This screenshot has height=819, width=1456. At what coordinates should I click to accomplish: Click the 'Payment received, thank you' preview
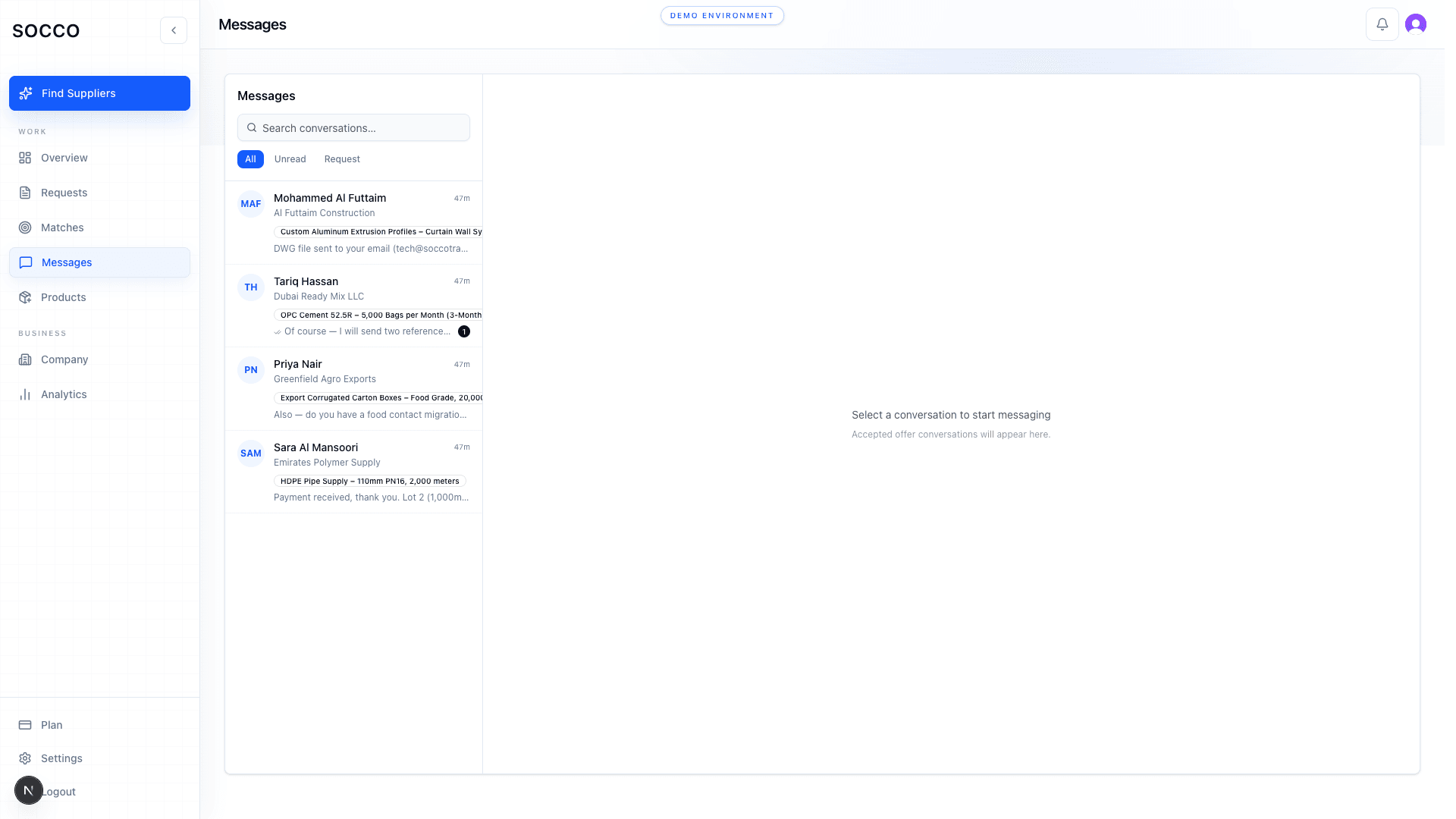[372, 497]
